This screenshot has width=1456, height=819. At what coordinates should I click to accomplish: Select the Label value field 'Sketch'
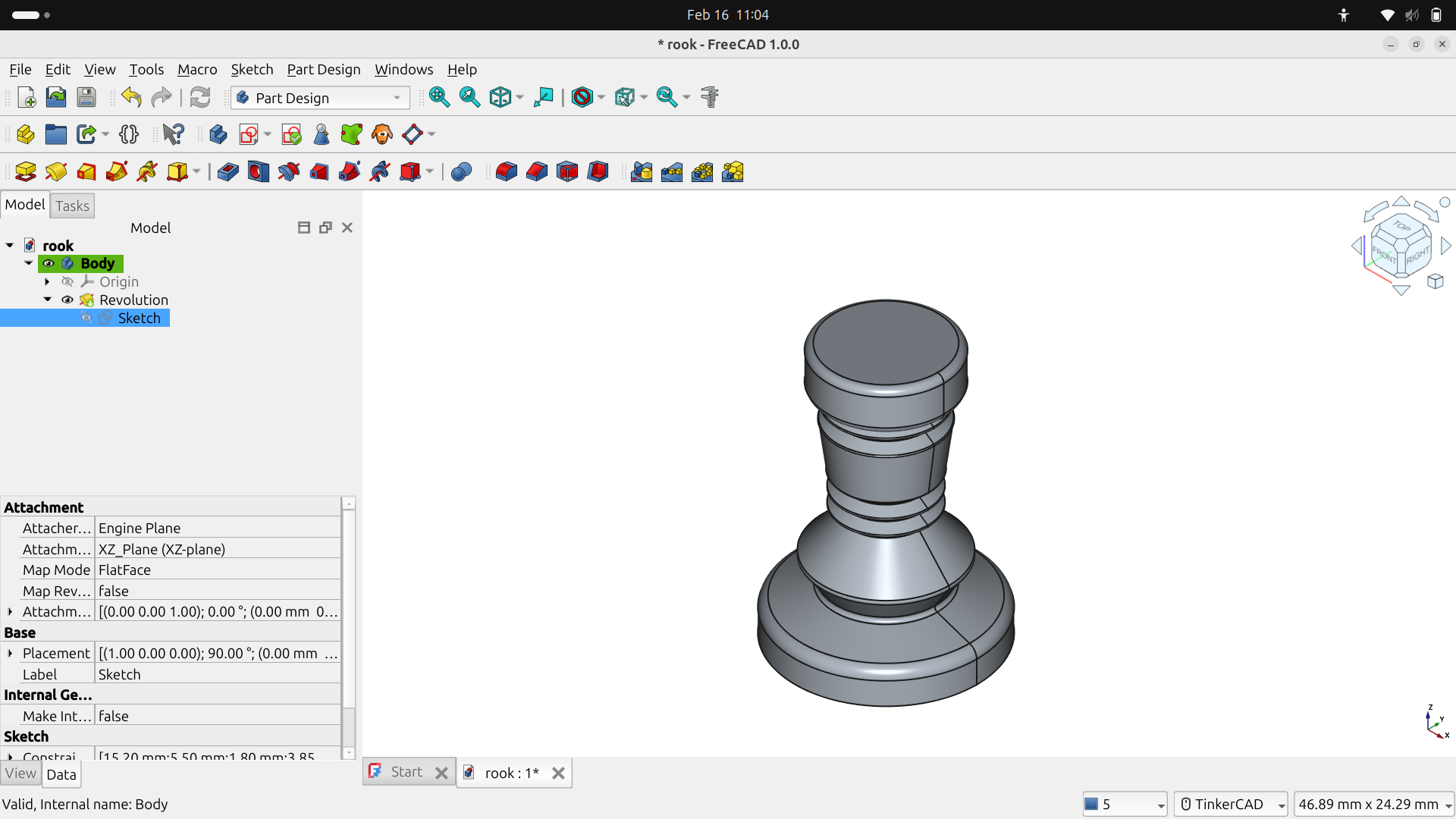(x=218, y=674)
